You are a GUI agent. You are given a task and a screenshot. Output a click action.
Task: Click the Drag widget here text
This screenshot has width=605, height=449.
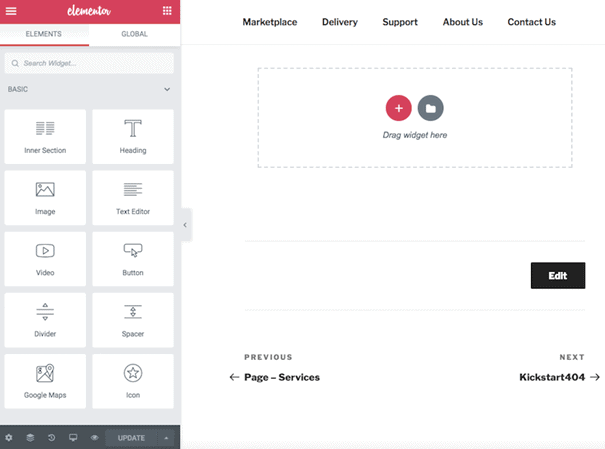coord(415,135)
